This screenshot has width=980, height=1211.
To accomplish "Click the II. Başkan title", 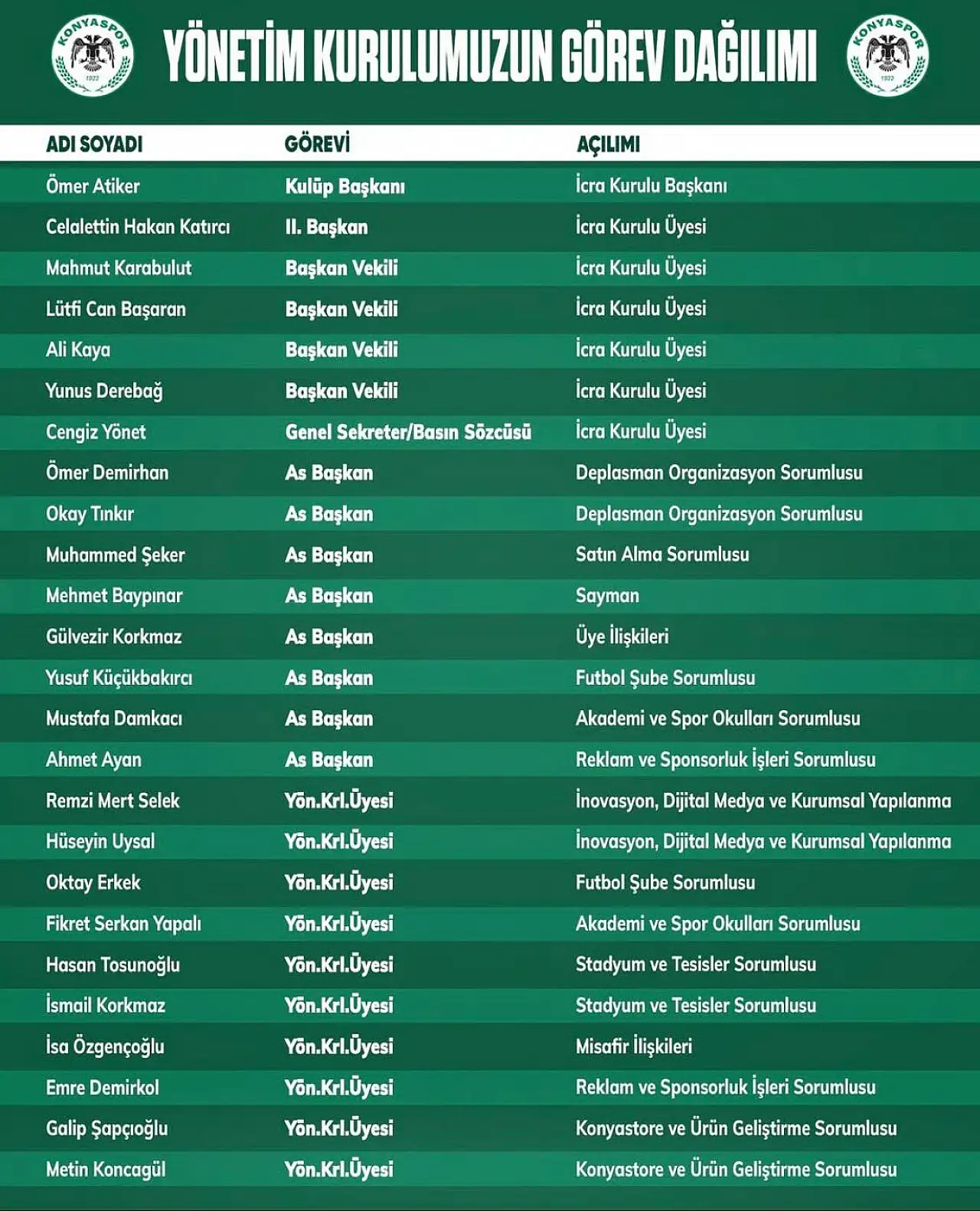I will (x=326, y=227).
